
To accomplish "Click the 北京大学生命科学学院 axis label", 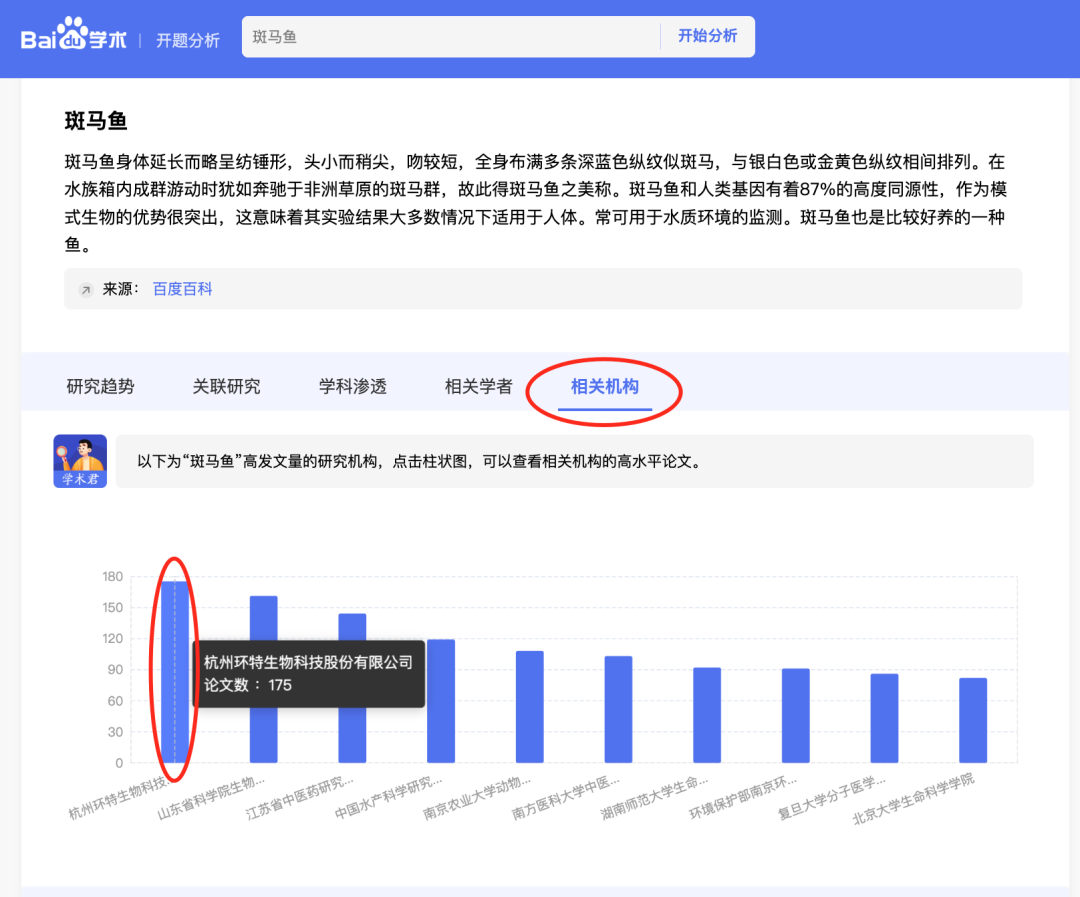I will (913, 799).
